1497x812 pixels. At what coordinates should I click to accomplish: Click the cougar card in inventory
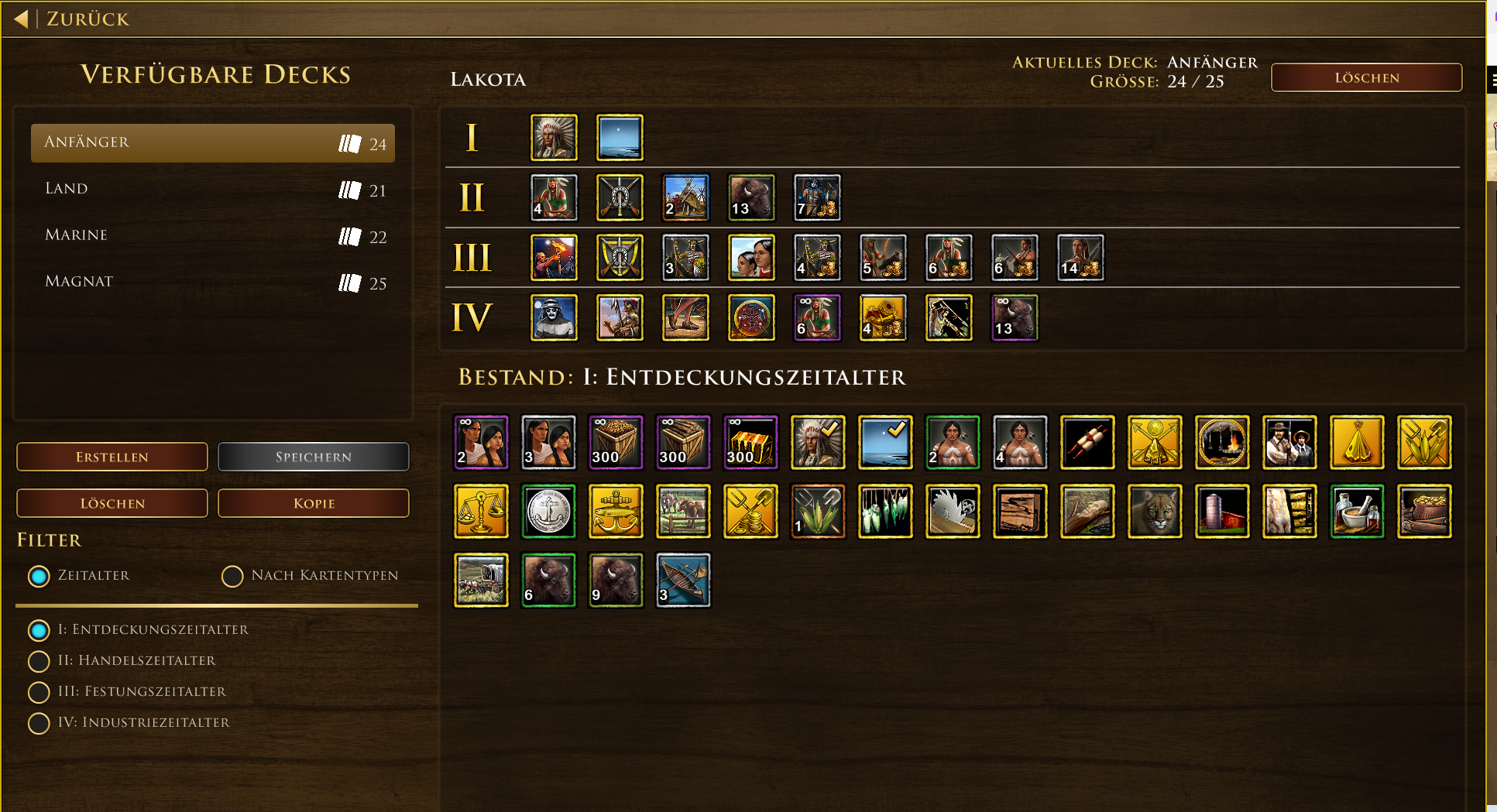[x=1155, y=511]
